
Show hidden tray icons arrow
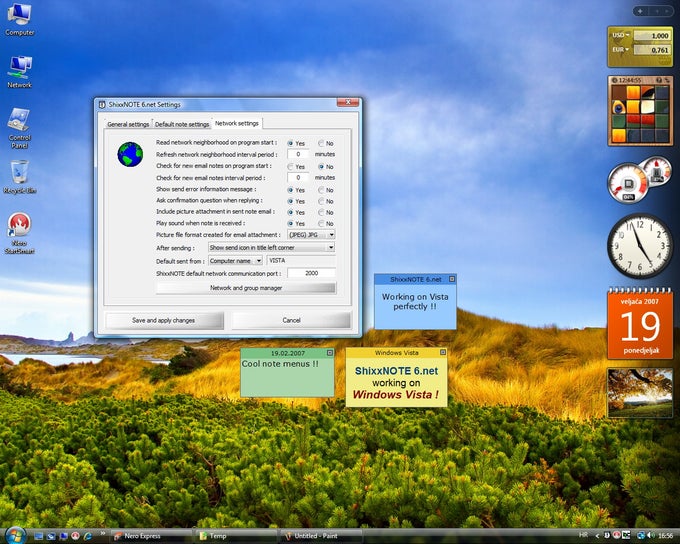click(597, 536)
